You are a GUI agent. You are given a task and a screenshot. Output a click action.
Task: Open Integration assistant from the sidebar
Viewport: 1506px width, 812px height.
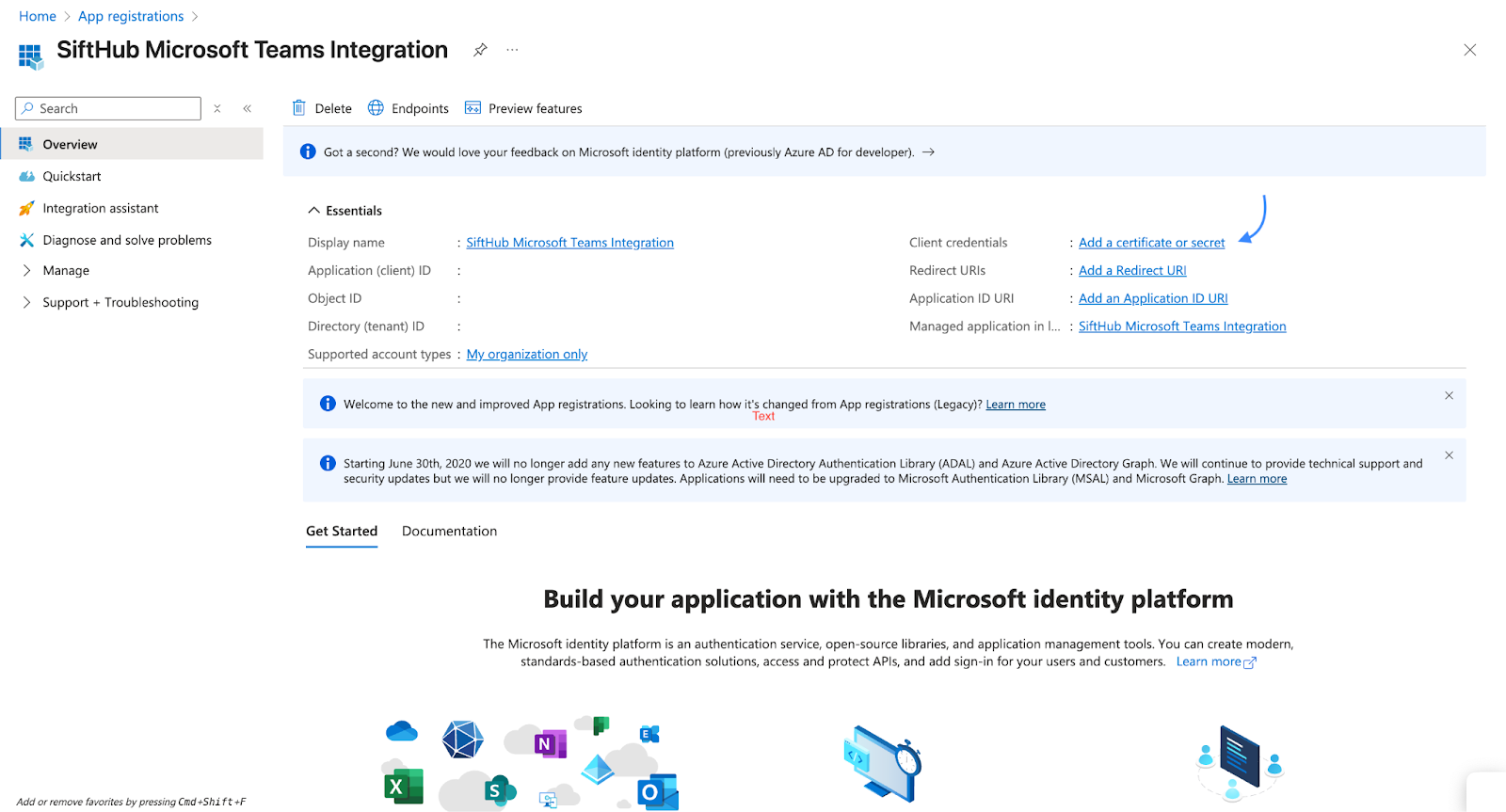tap(100, 208)
